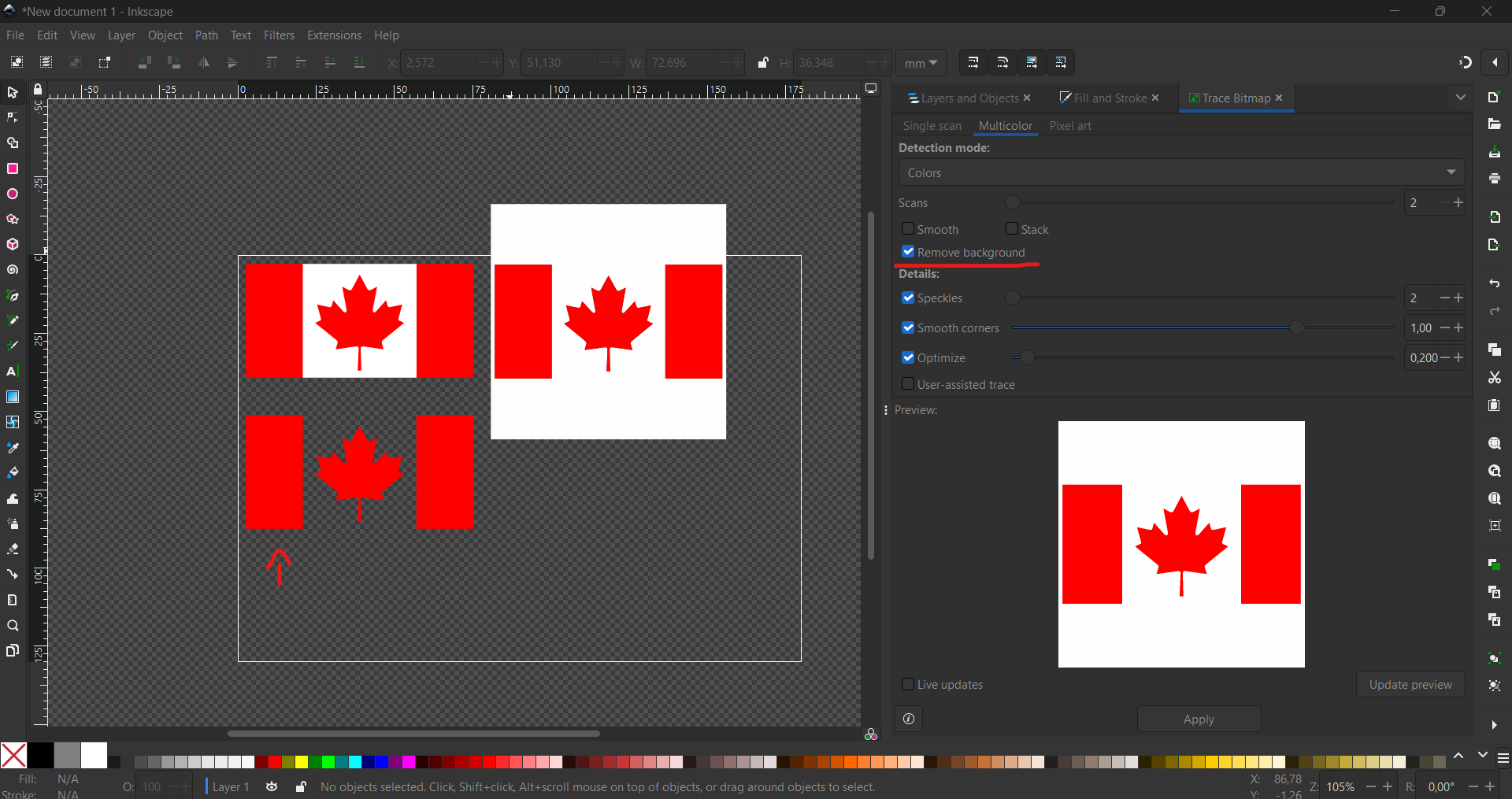Switch to Pixel art tab
Screen dimensions: 1512x799
(1070, 126)
